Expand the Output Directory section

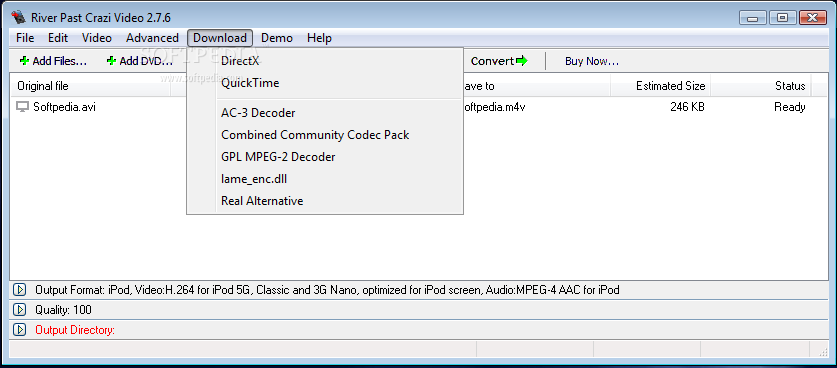point(19,330)
